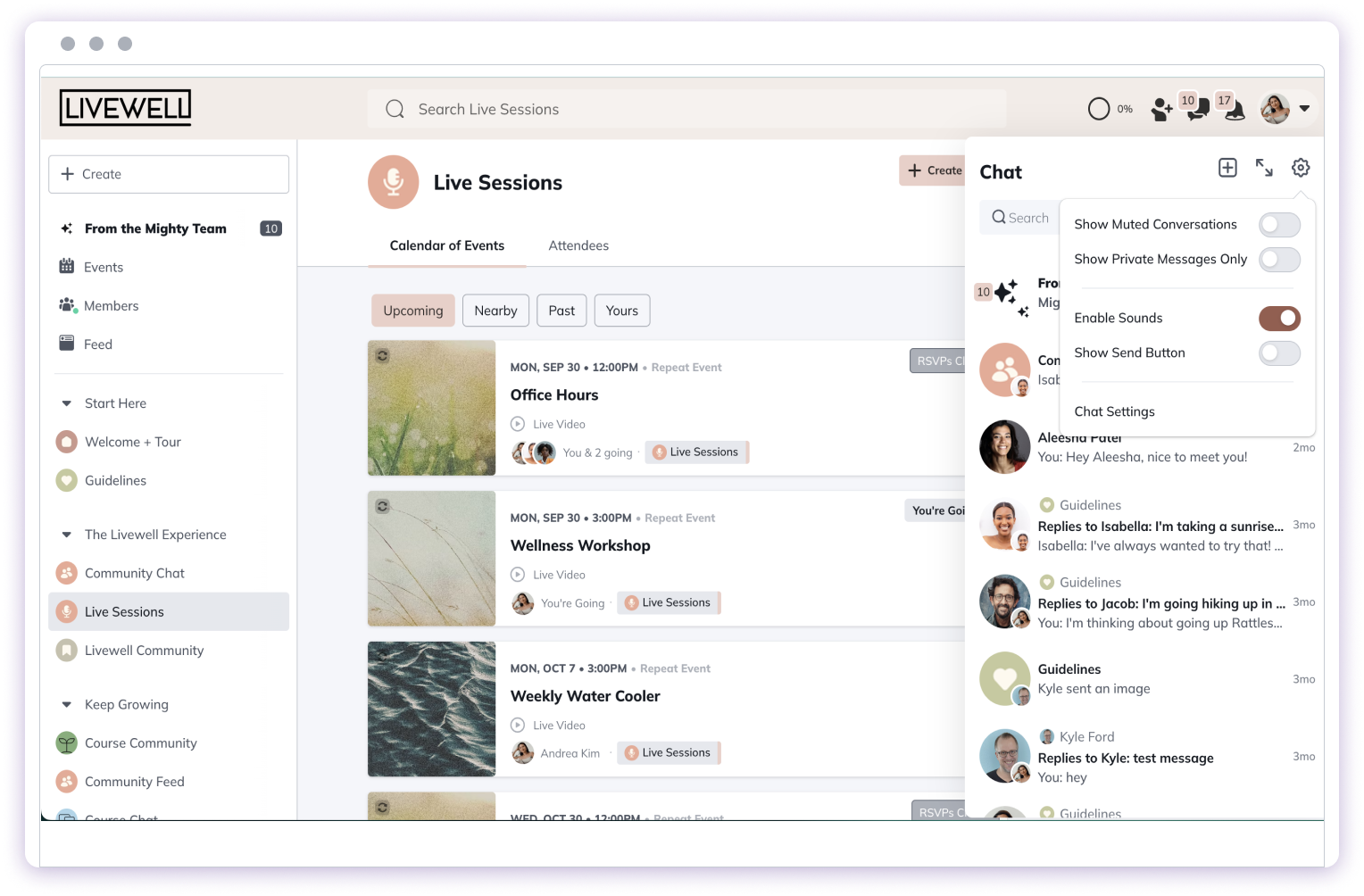Collapse the Keep Growing section
This screenshot has width=1364, height=896.
coord(66,704)
